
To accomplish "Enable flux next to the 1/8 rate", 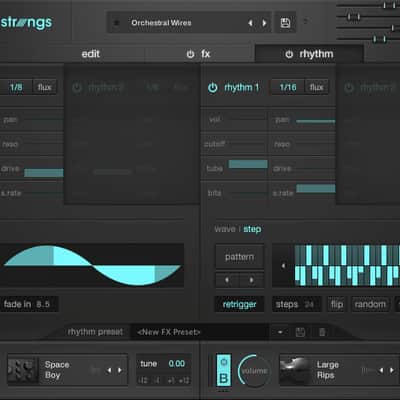I will pyautogui.click(x=44, y=87).
